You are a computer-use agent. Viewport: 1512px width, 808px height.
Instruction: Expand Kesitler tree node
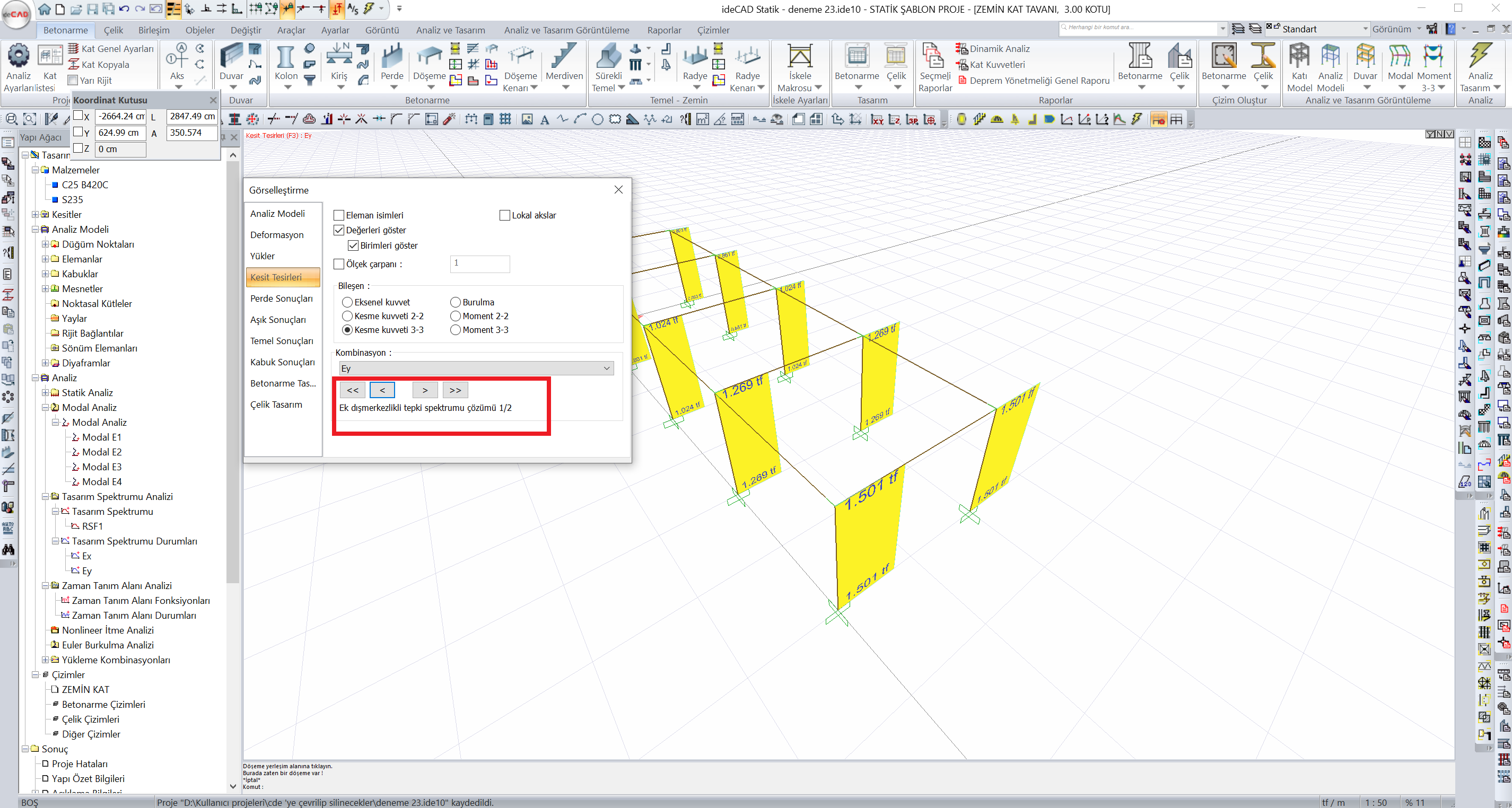(x=35, y=215)
